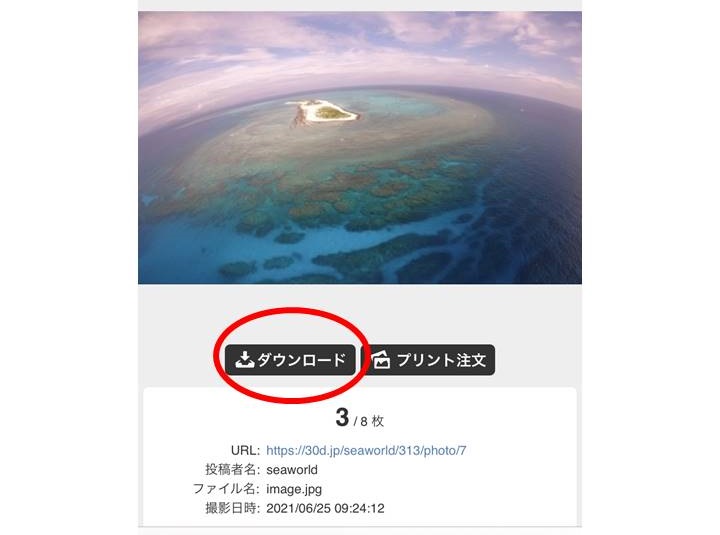
Task: Click the white sandy island in the photo
Action: point(324,112)
